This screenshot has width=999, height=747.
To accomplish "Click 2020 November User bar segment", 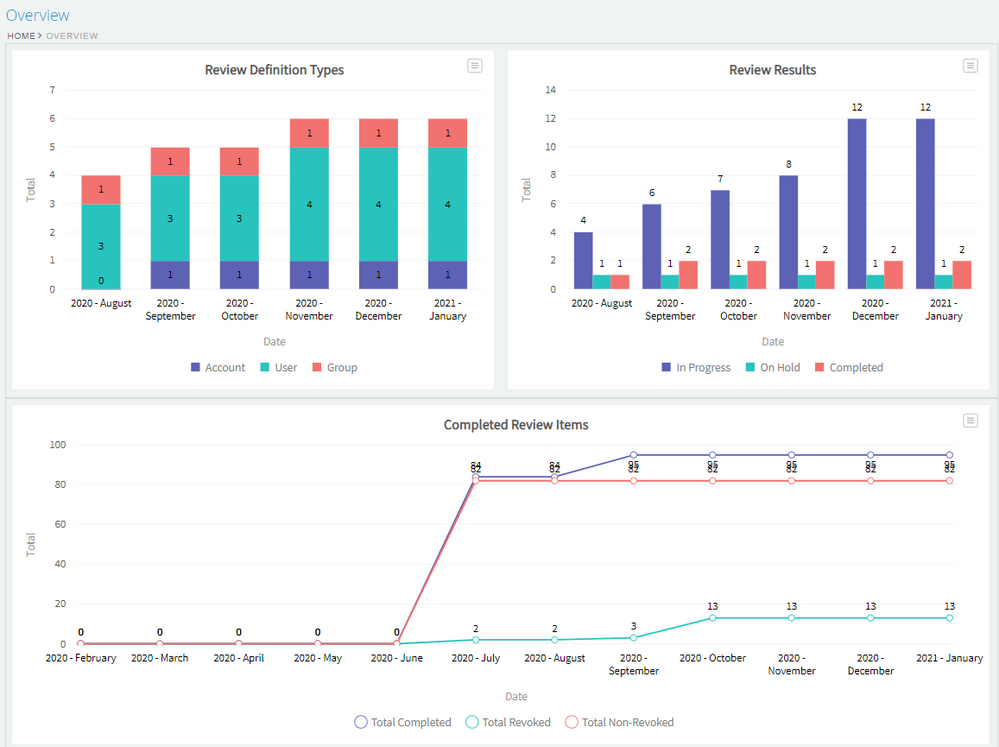I will click(x=309, y=204).
